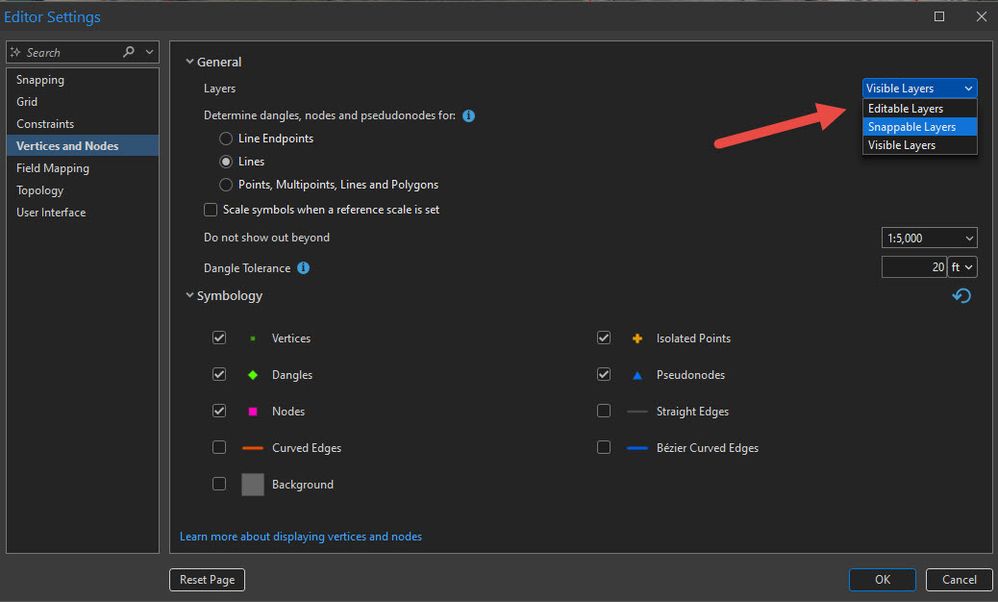Click the orange Isolated Points plus symbol

pos(637,338)
